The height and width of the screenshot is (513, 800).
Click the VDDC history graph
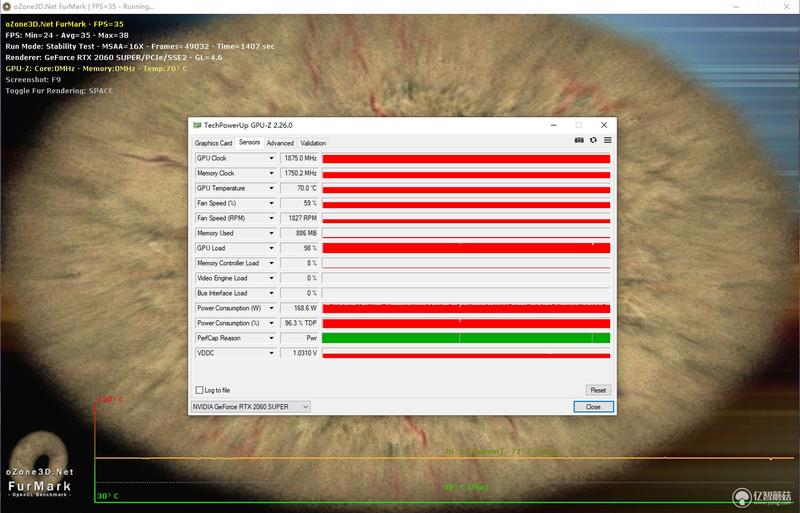click(466, 353)
